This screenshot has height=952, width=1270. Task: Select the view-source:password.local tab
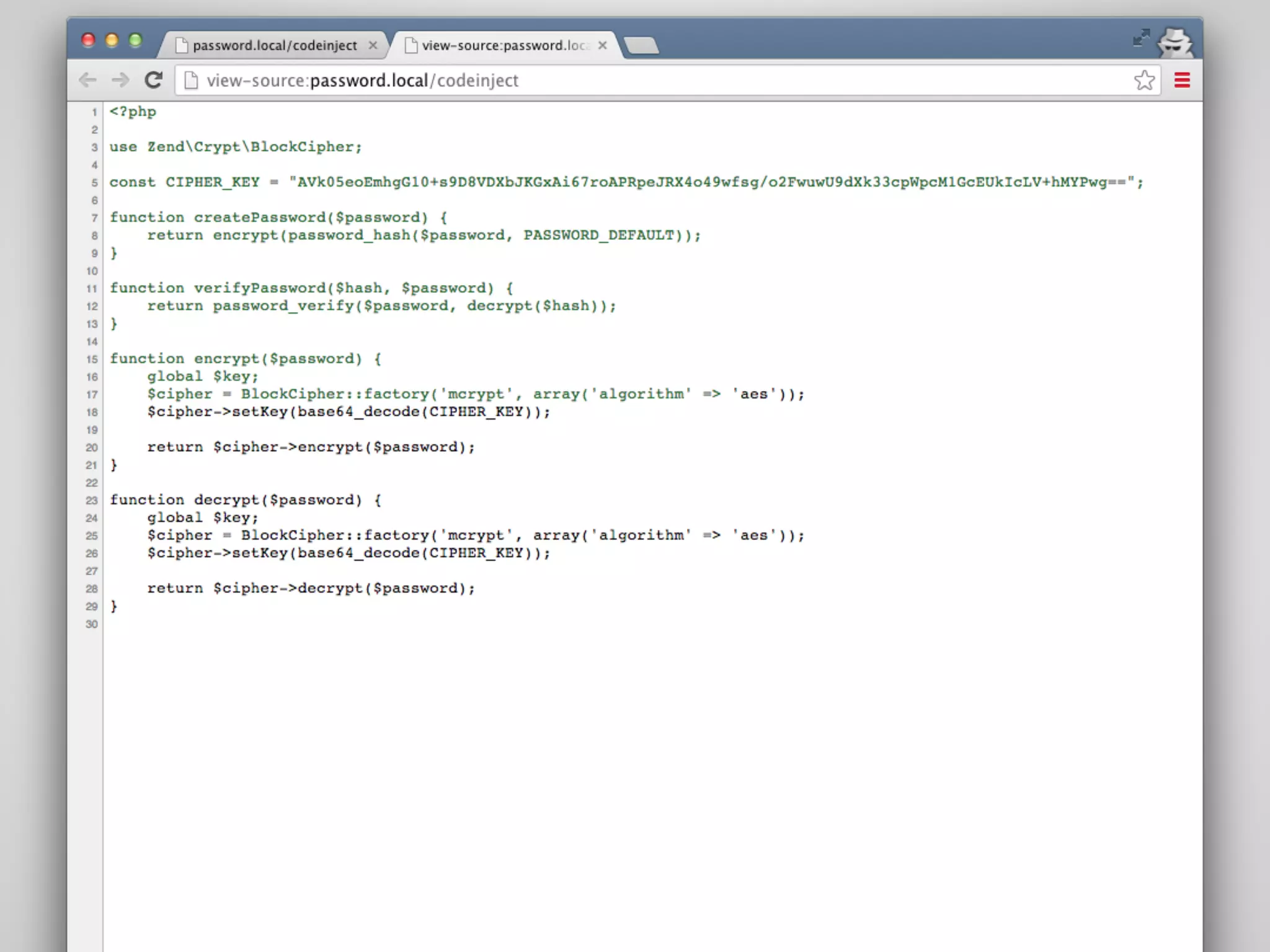pyautogui.click(x=504, y=45)
